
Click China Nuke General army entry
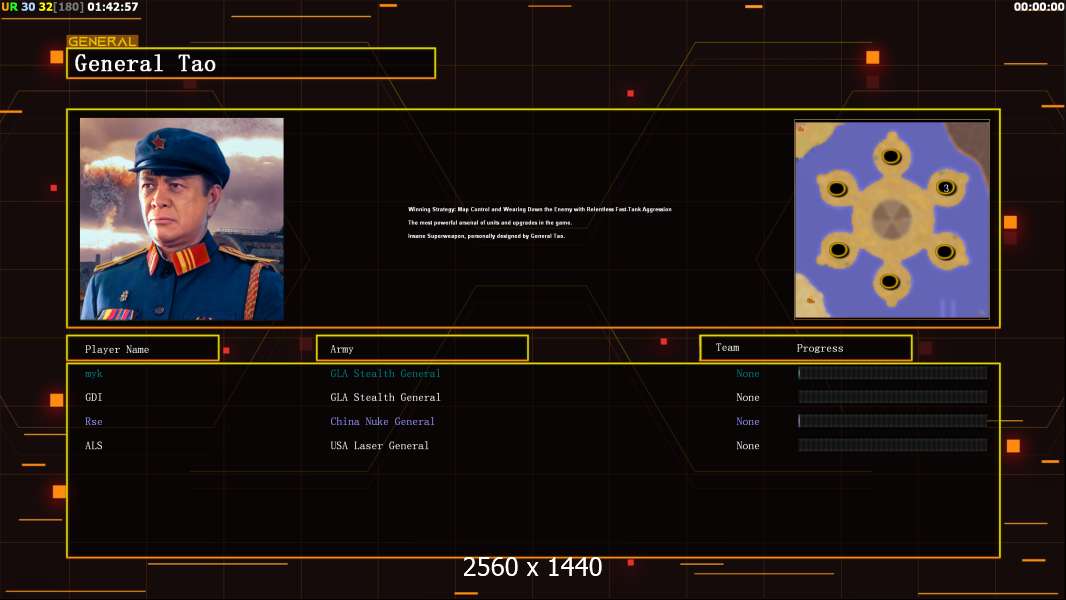(382, 421)
